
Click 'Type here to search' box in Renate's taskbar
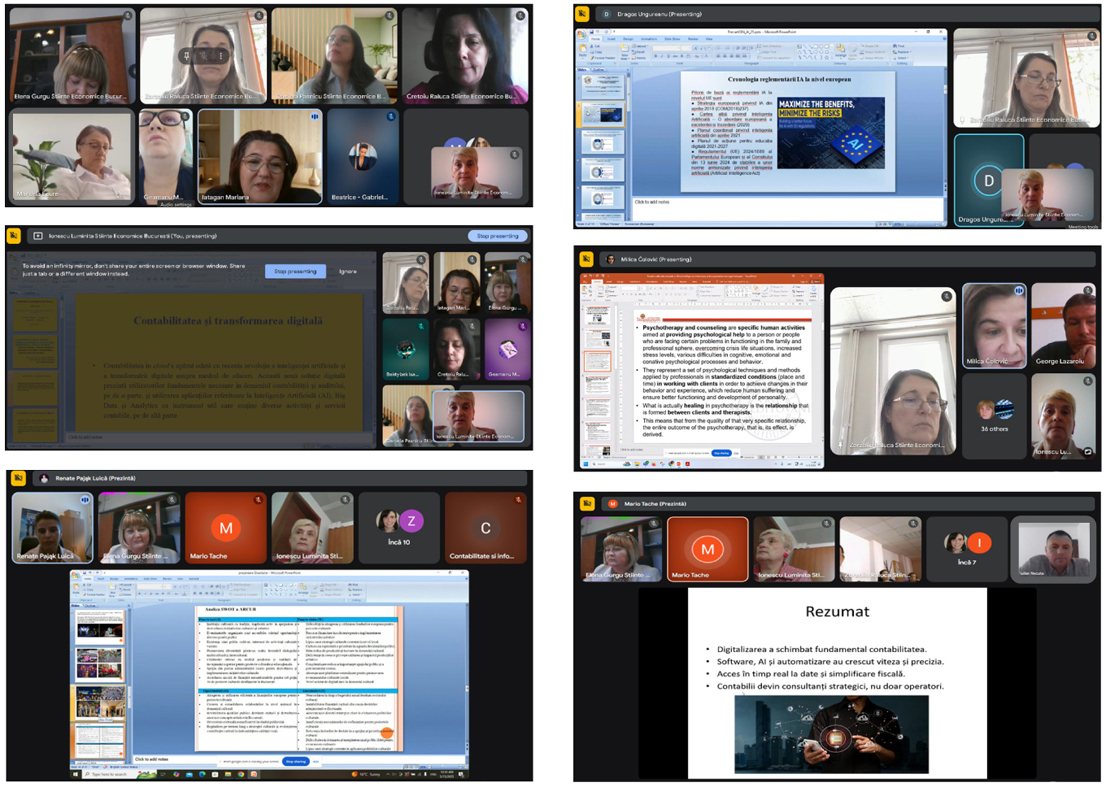[x=118, y=774]
